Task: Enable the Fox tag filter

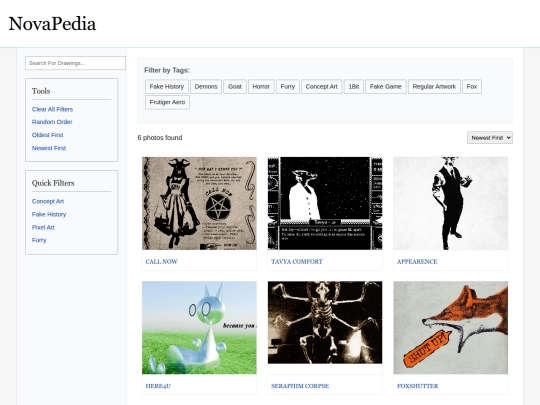Action: click(472, 86)
